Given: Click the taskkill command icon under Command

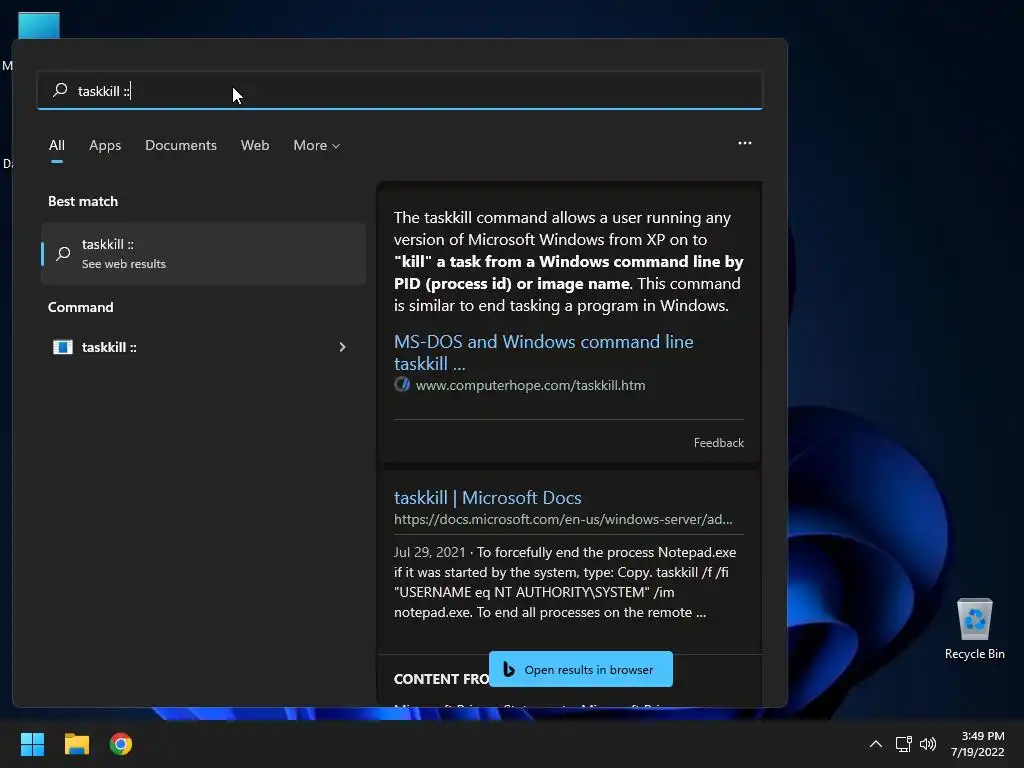Looking at the screenshot, I should [x=63, y=347].
